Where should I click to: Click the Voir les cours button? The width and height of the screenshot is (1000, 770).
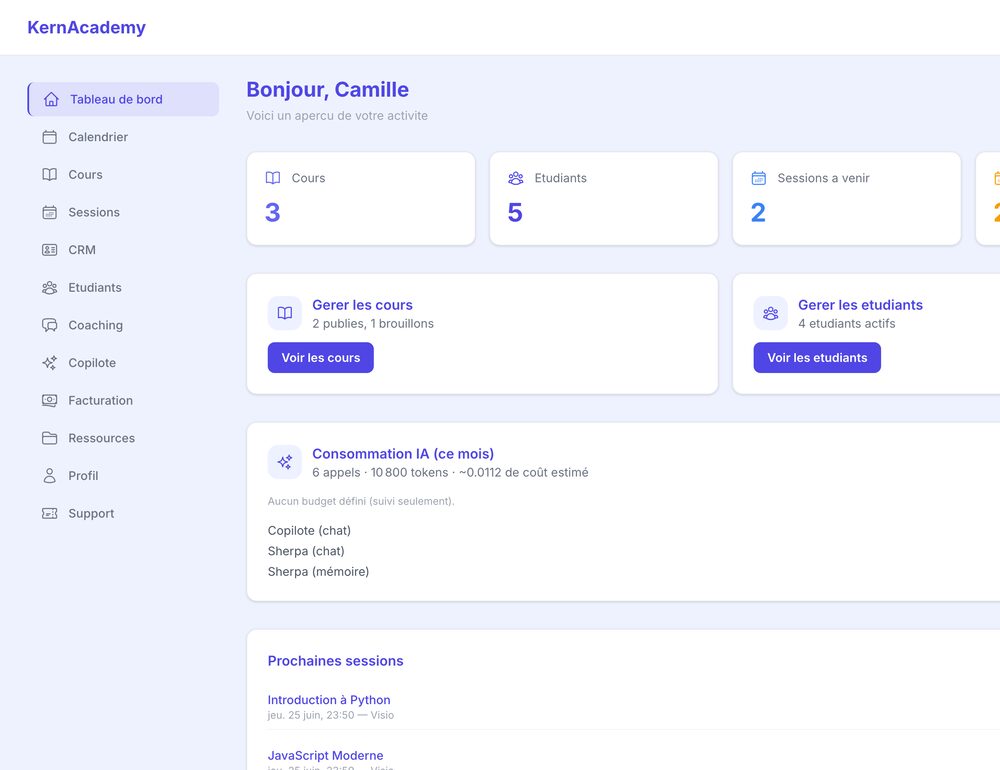pos(321,358)
